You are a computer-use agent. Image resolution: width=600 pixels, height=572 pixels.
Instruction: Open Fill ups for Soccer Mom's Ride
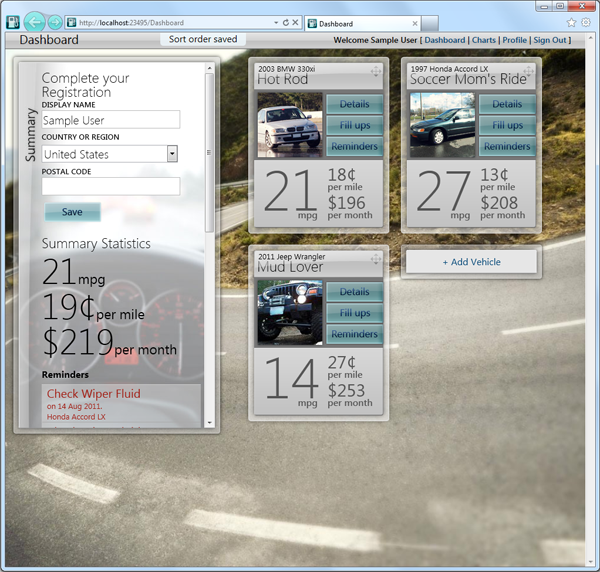point(507,125)
